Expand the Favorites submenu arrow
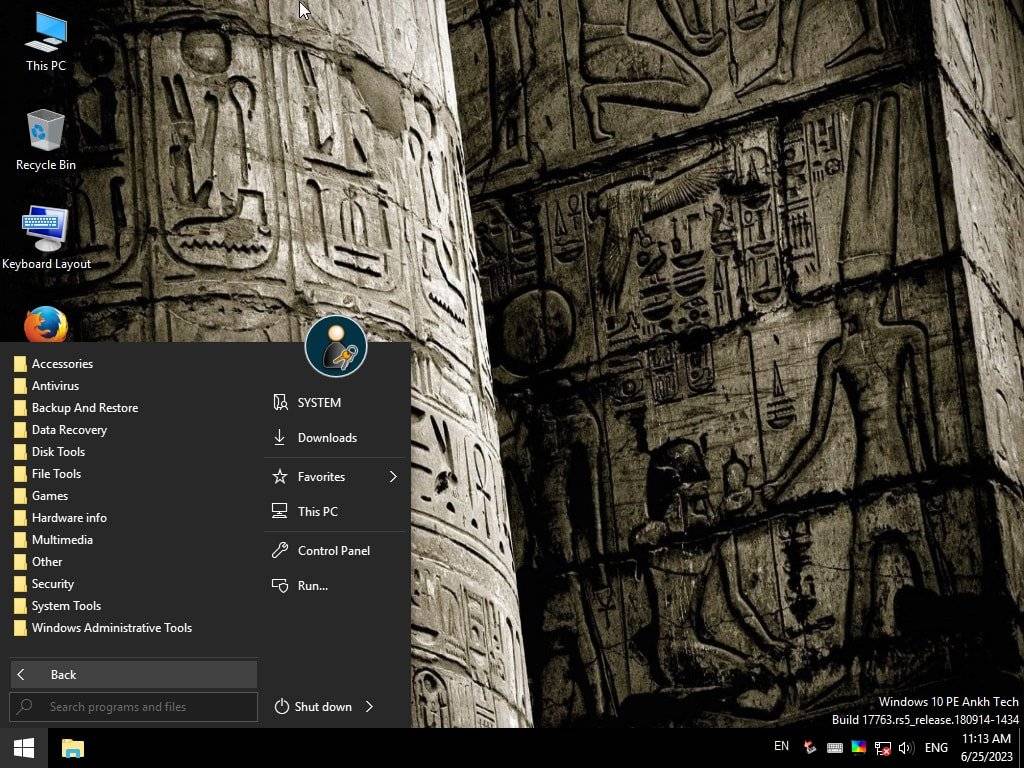 (x=393, y=477)
